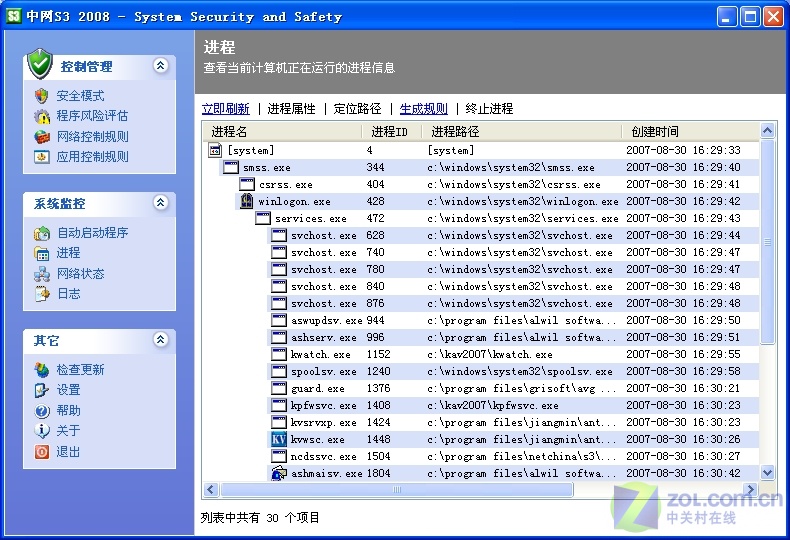Click 进程属性 action
The image size is (790, 540).
click(291, 109)
